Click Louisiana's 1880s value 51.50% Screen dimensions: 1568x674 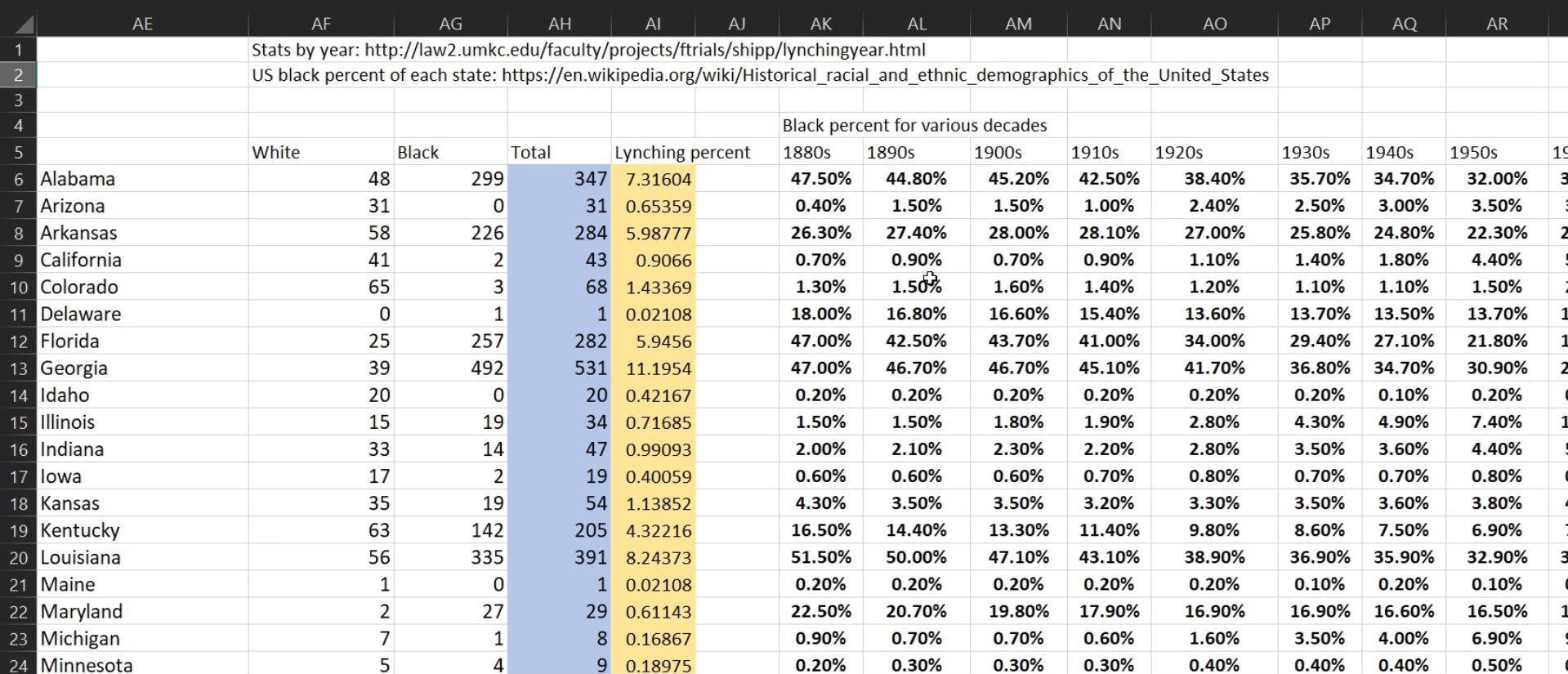pos(821,558)
